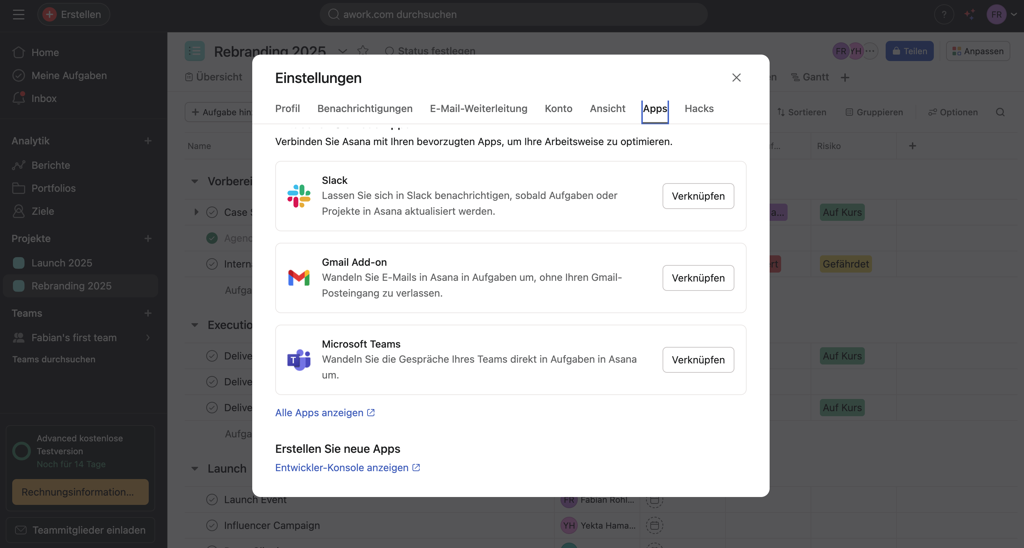Switch to Konto tab
The image size is (1024, 548).
click(x=558, y=108)
